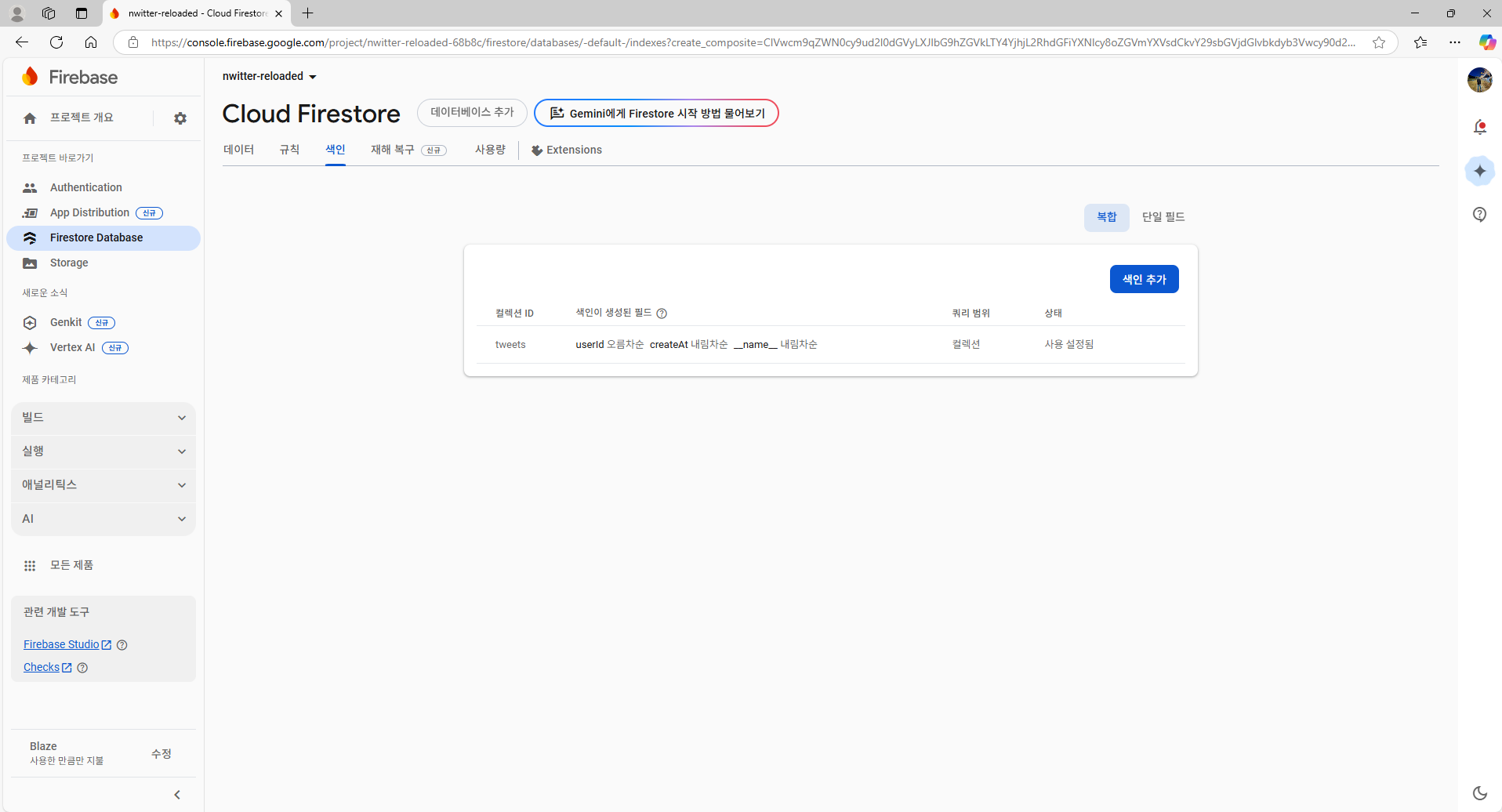Open project settings gear icon
The width and height of the screenshot is (1502, 812).
[x=180, y=118]
